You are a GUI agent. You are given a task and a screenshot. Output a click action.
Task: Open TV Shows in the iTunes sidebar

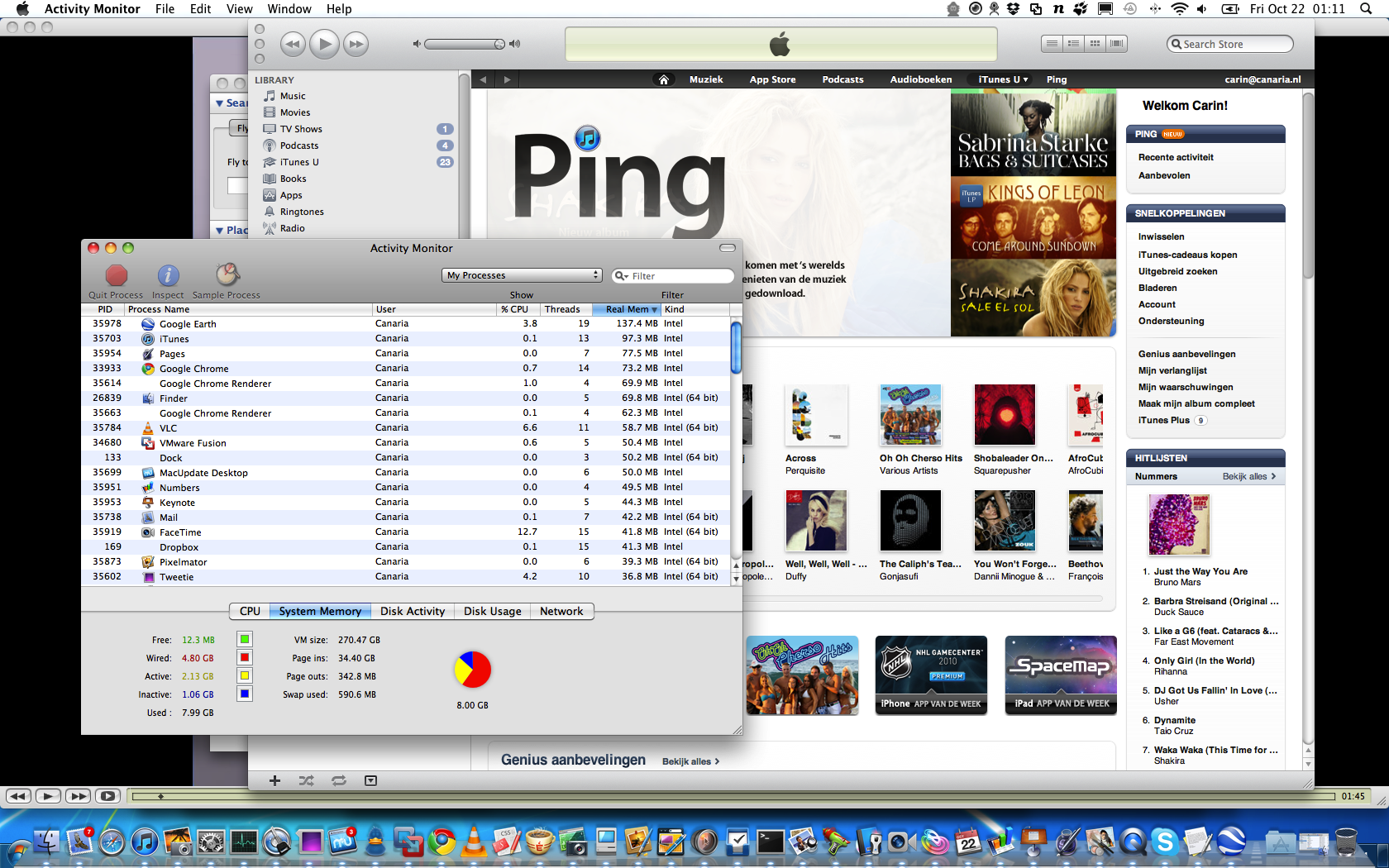(x=301, y=129)
